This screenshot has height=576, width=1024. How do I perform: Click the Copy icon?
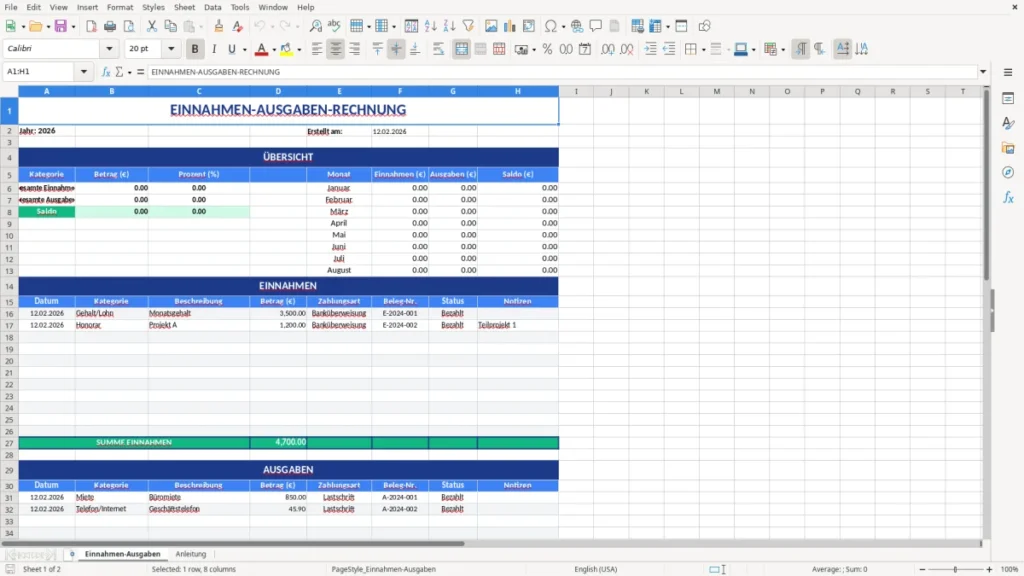pyautogui.click(x=170, y=26)
